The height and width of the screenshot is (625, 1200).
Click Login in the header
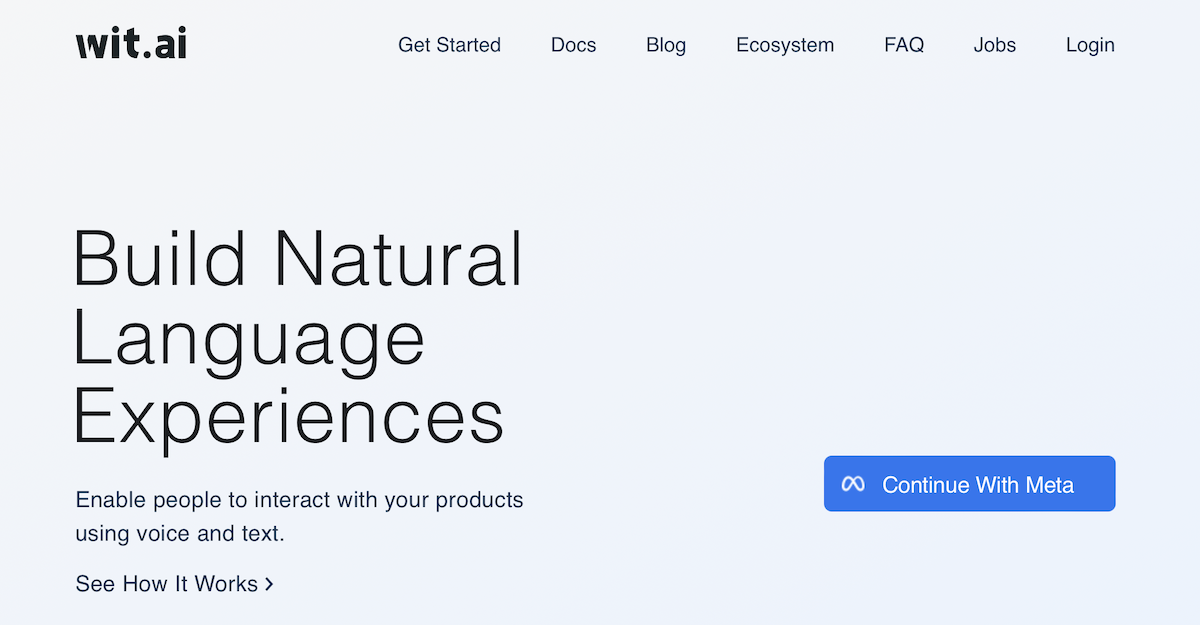(1090, 45)
